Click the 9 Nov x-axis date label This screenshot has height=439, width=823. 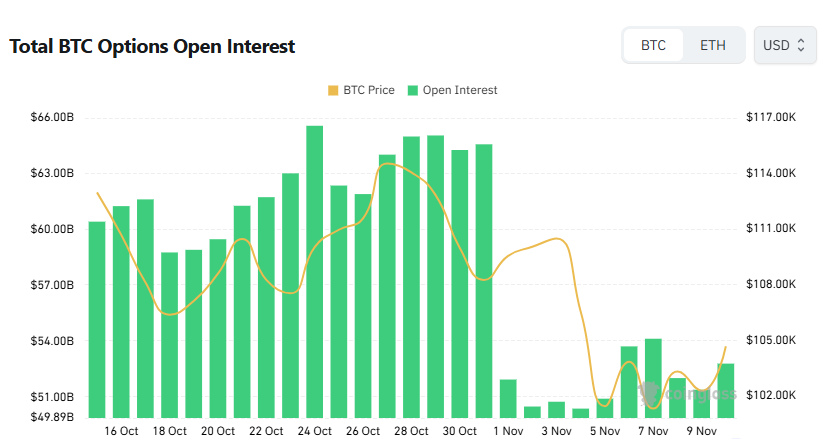click(702, 431)
